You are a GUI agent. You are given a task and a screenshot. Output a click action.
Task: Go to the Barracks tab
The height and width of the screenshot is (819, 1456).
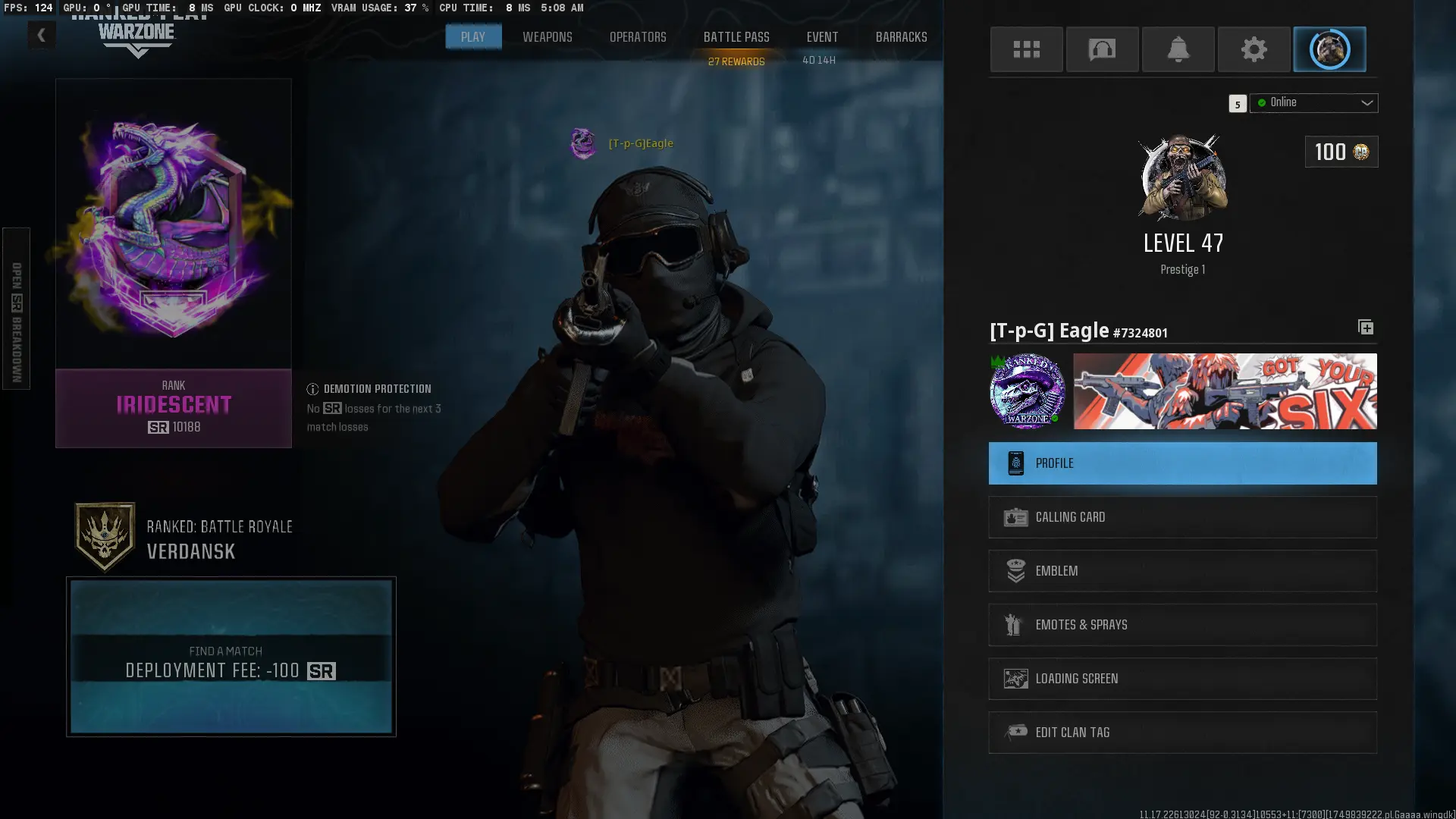(901, 37)
